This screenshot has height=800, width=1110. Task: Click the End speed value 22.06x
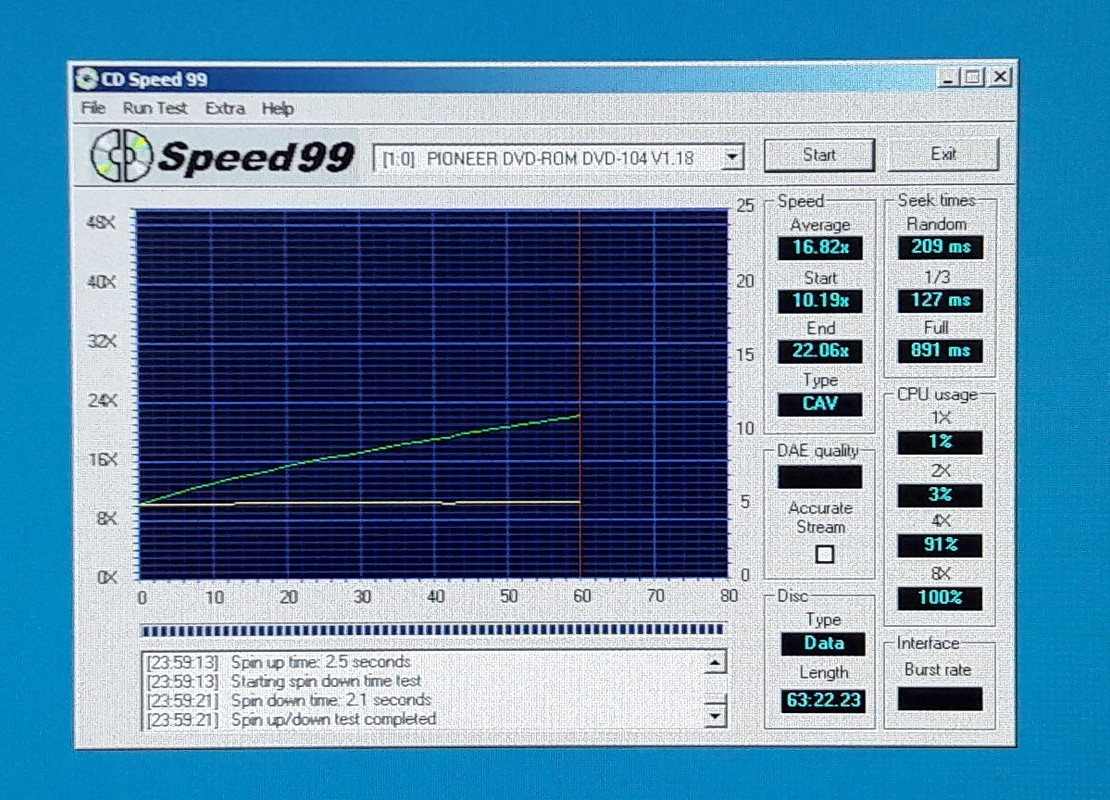[x=820, y=351]
